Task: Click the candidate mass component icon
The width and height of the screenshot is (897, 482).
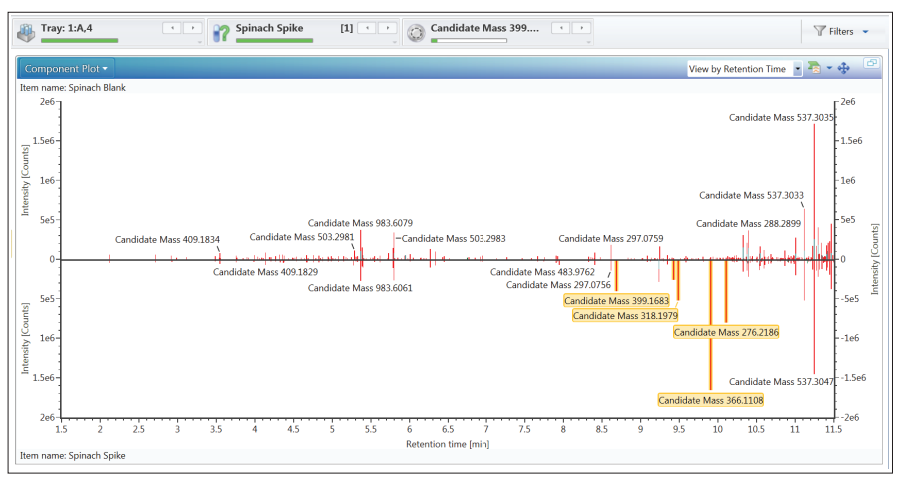Action: pyautogui.click(x=416, y=33)
